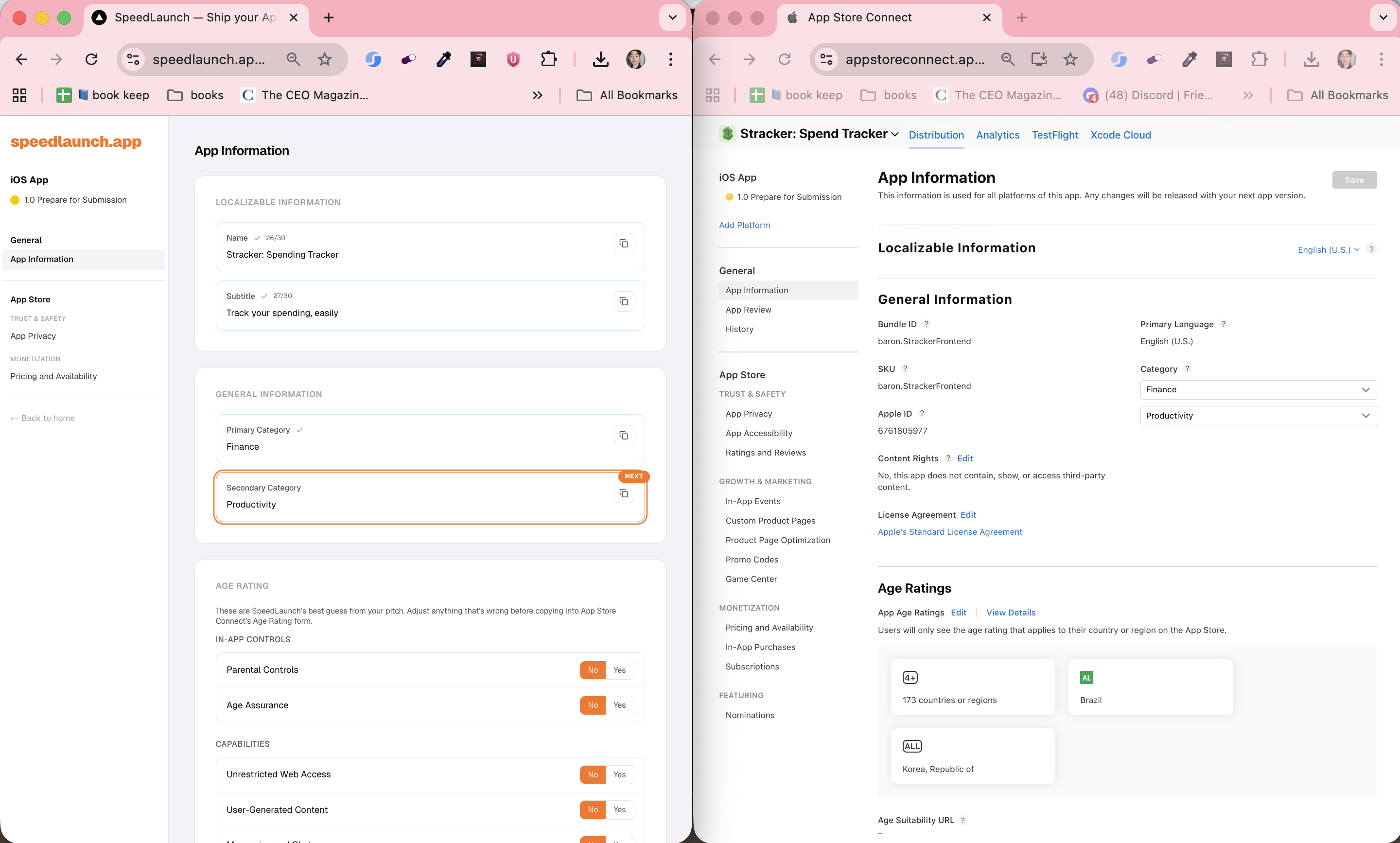Viewport: 1400px width, 843px height.
Task: Open Apple's Standard License Agreement link
Action: point(949,532)
